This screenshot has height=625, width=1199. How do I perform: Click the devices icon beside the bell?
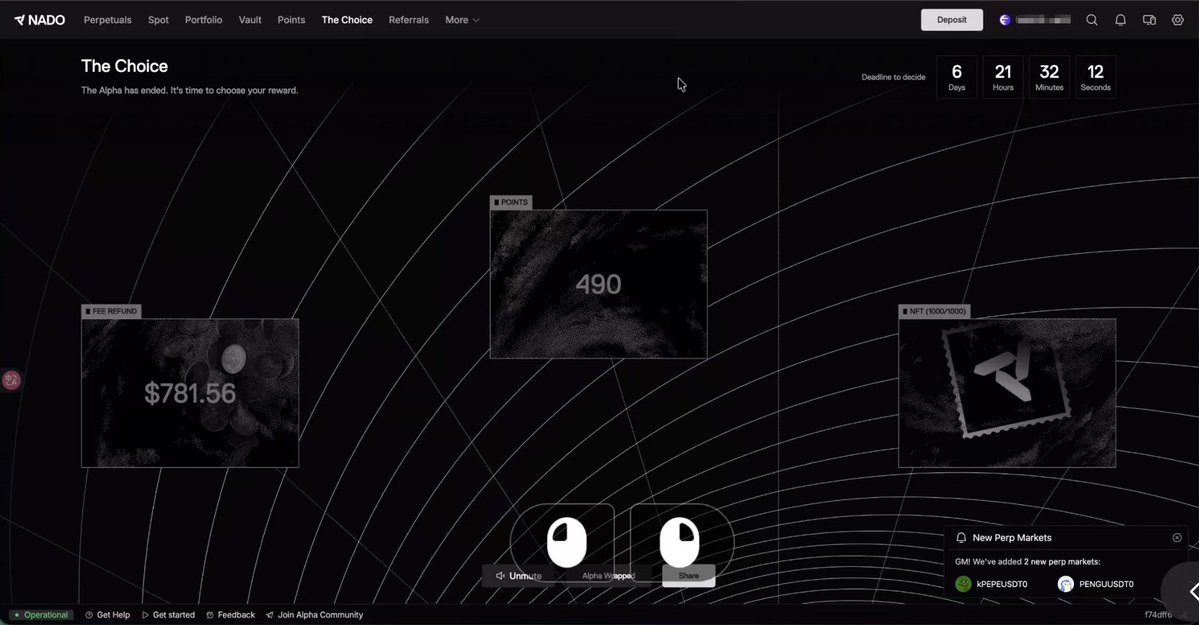[1149, 20]
